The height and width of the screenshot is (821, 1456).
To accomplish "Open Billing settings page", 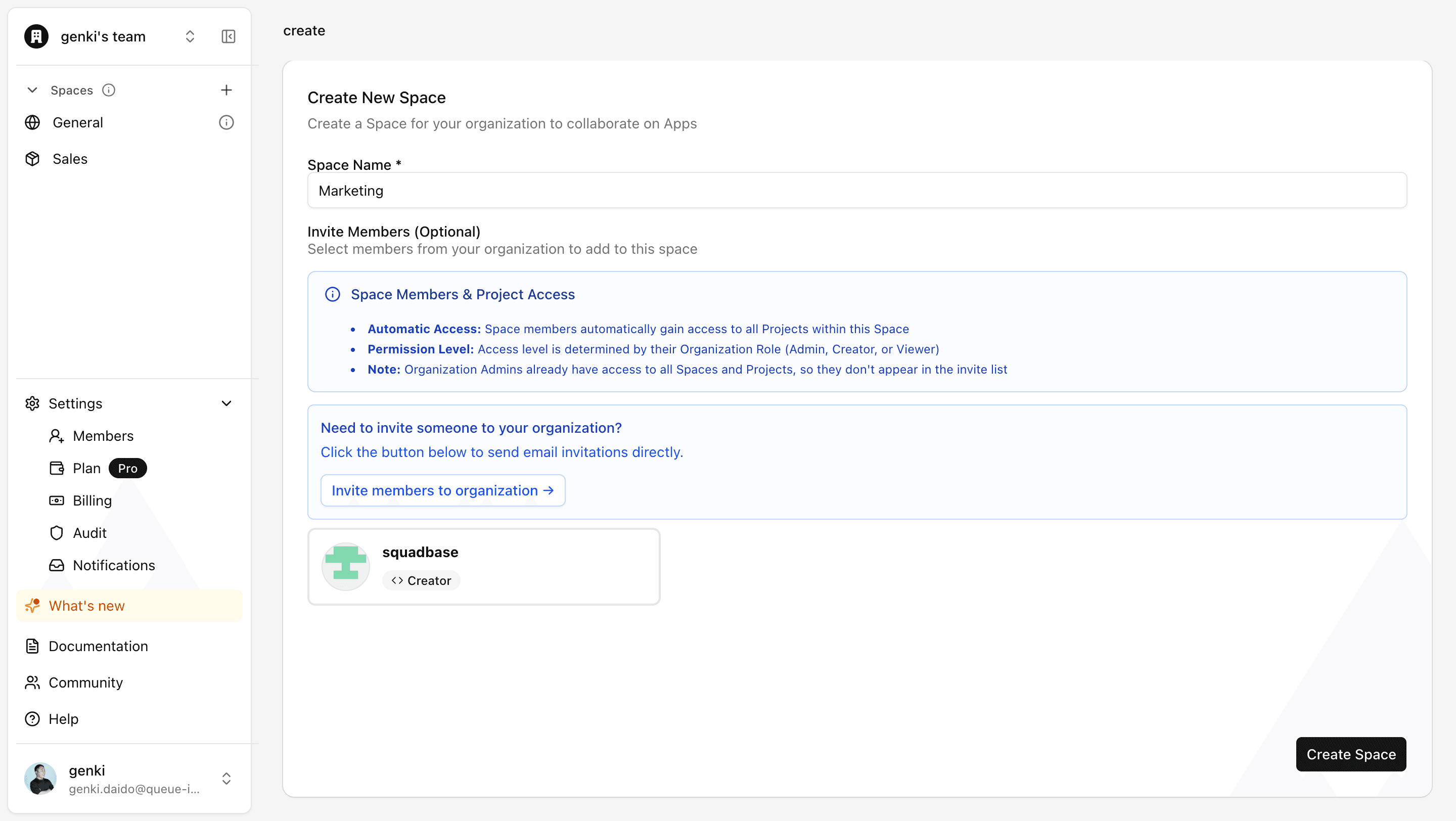I will pos(92,500).
